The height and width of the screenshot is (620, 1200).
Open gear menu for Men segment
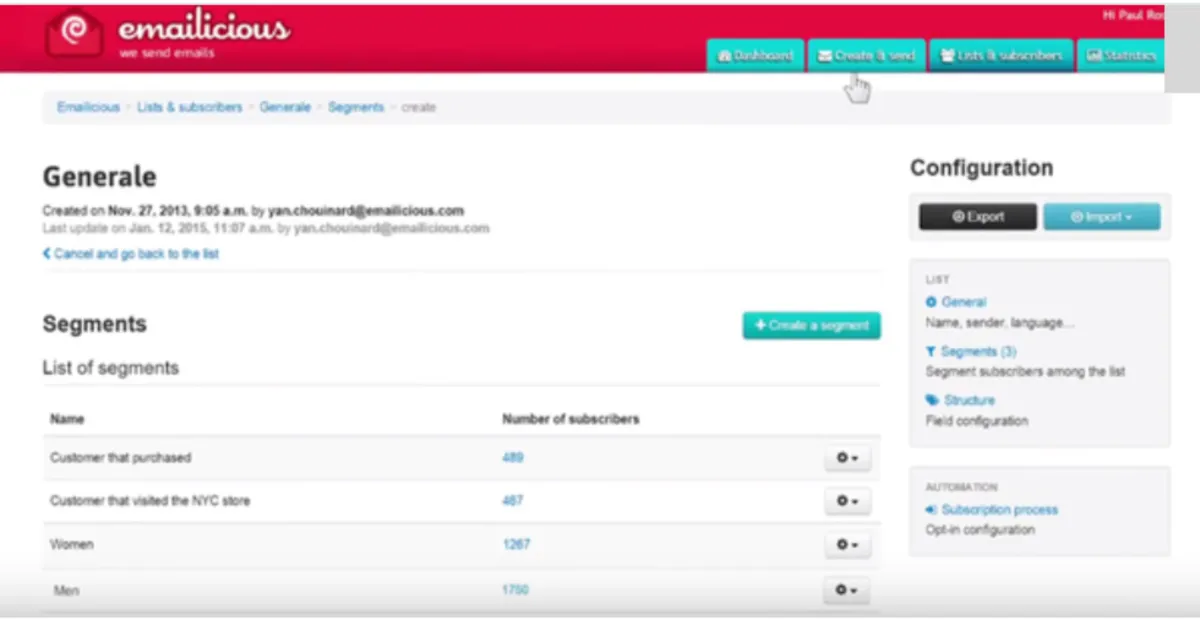(x=847, y=591)
